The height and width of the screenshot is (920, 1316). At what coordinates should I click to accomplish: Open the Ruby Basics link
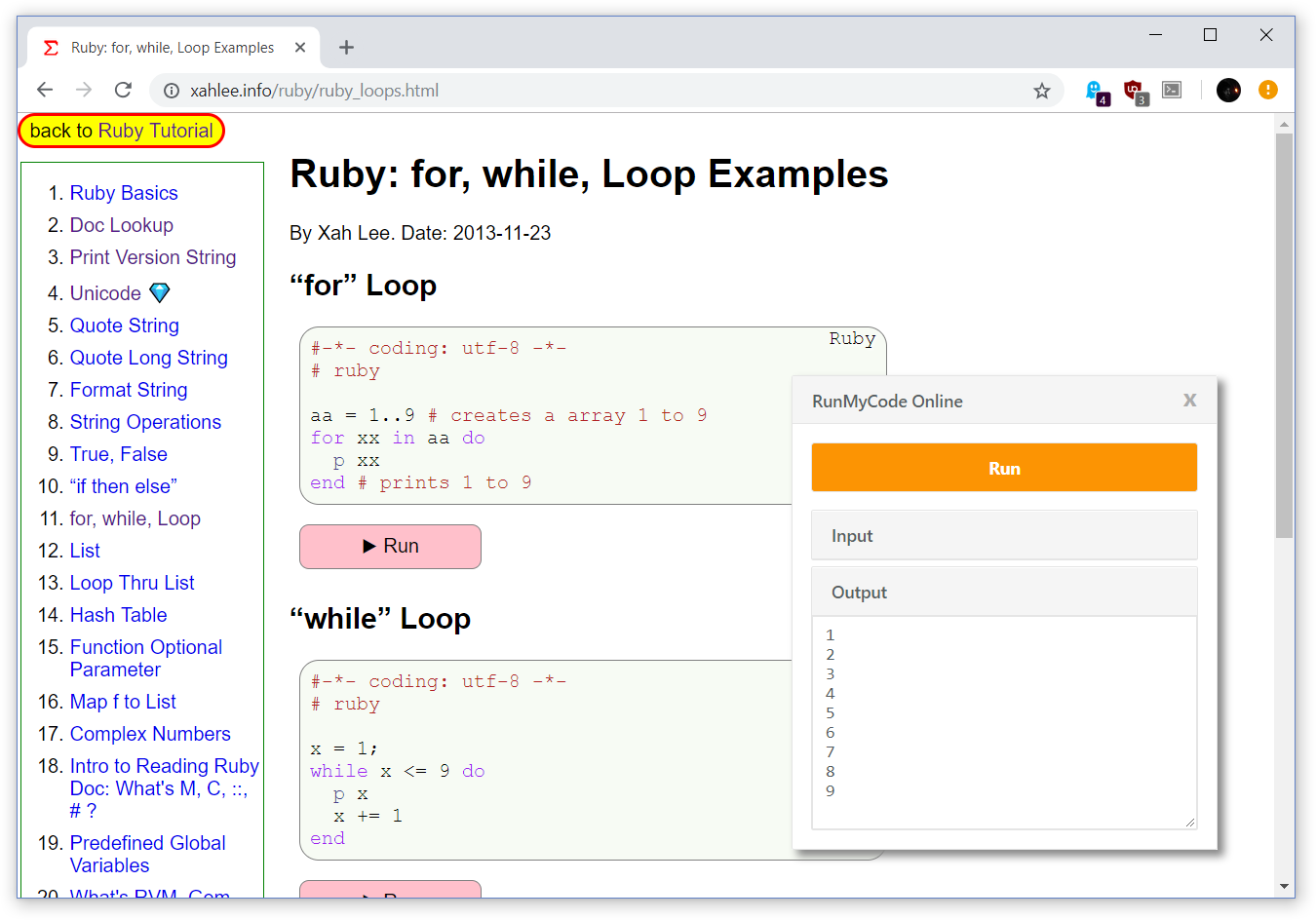click(x=124, y=193)
